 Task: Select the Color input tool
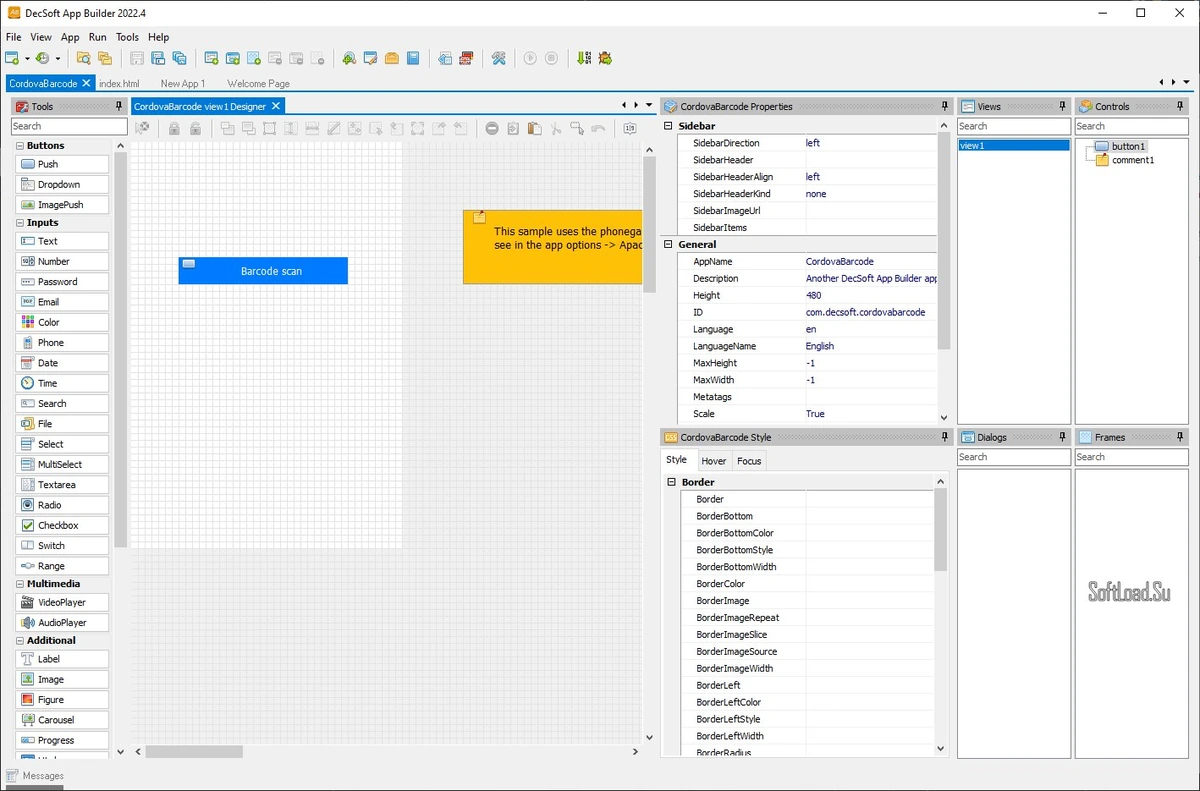(62, 322)
